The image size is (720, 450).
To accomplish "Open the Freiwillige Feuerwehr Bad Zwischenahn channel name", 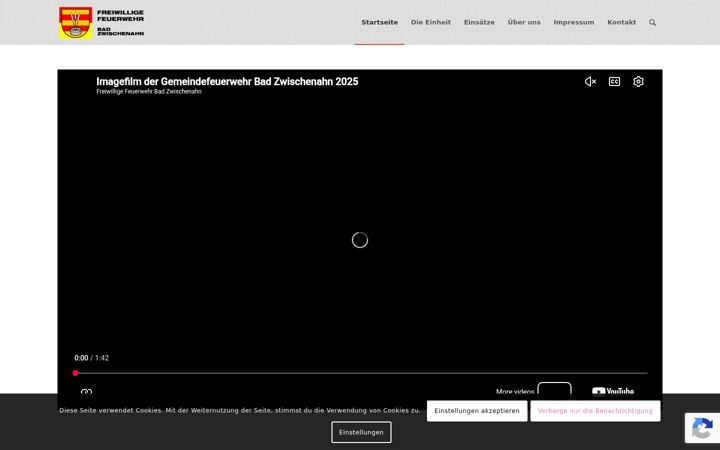I will pyautogui.click(x=149, y=91).
